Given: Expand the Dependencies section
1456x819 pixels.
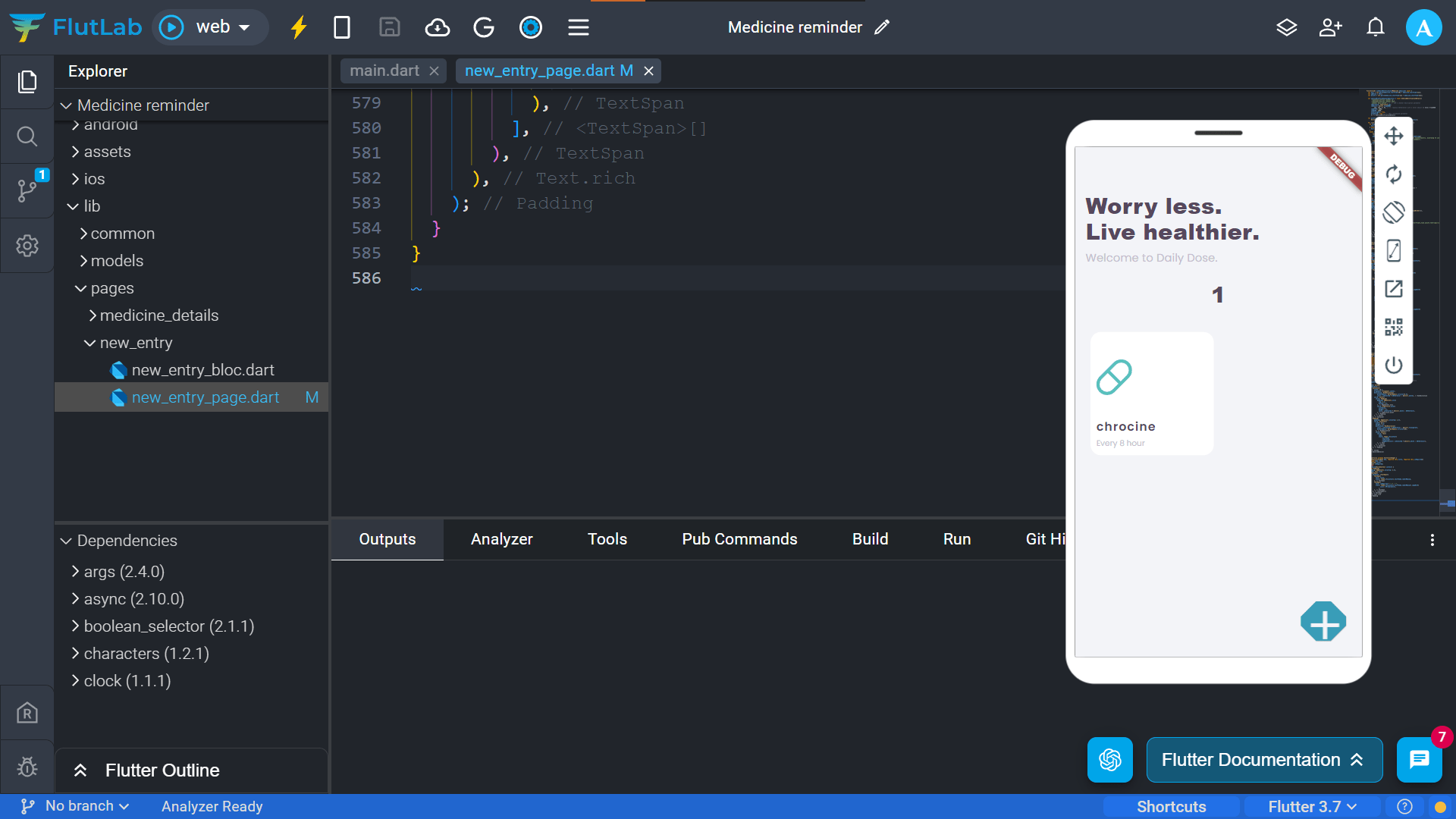Looking at the screenshot, I should pyautogui.click(x=65, y=541).
